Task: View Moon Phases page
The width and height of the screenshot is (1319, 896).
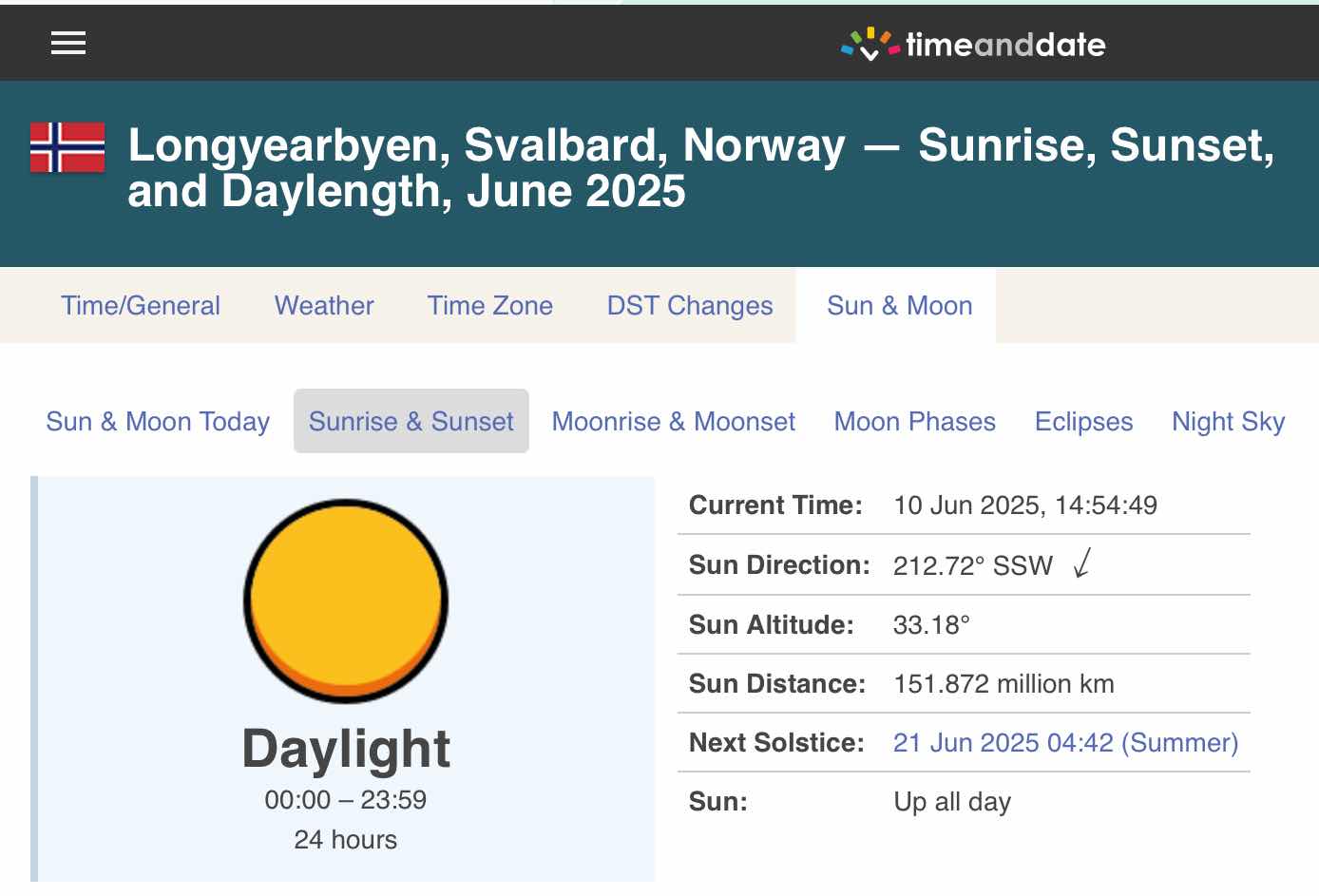Action: point(914,422)
